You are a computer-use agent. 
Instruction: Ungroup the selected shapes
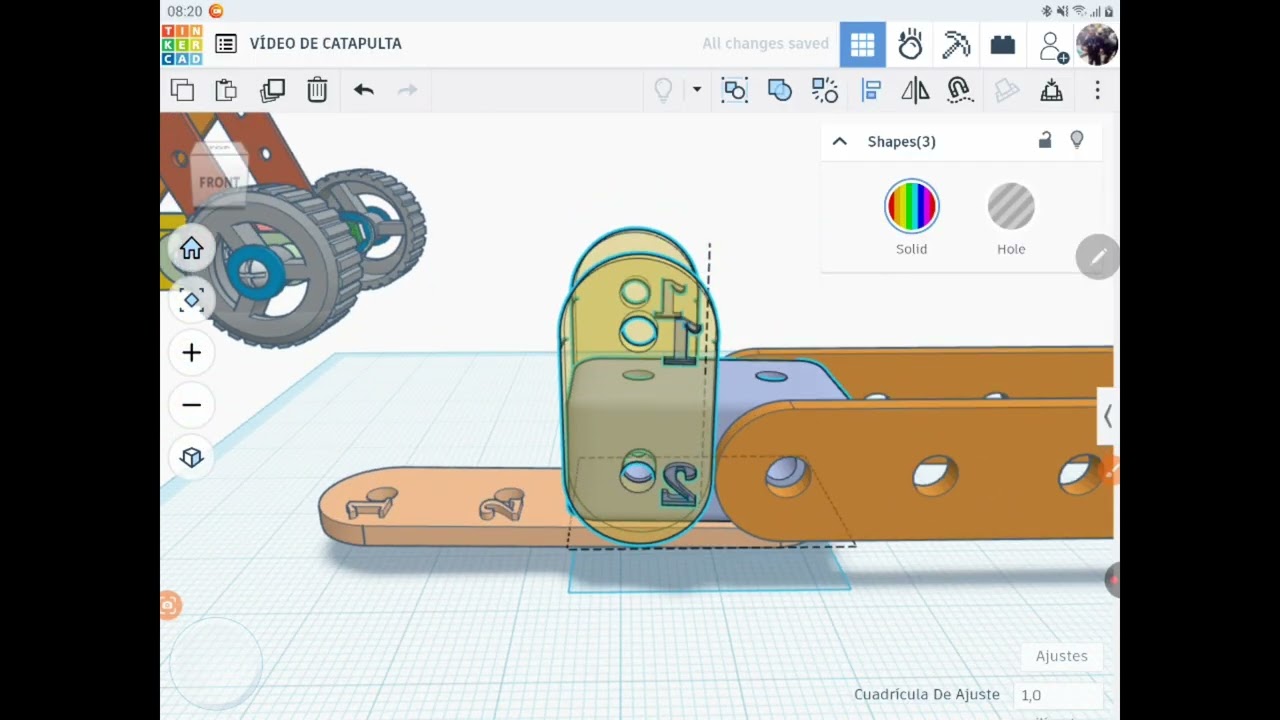825,90
